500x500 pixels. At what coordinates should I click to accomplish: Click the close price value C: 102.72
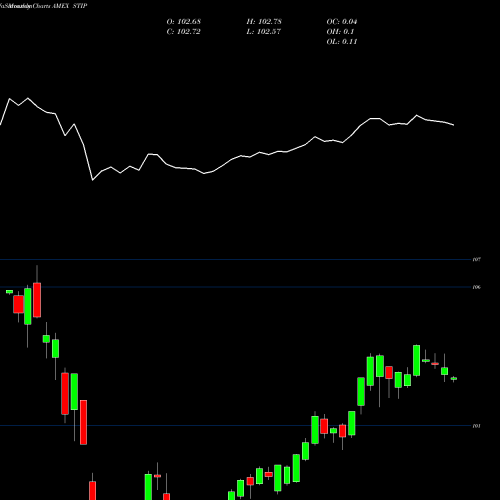(x=184, y=32)
